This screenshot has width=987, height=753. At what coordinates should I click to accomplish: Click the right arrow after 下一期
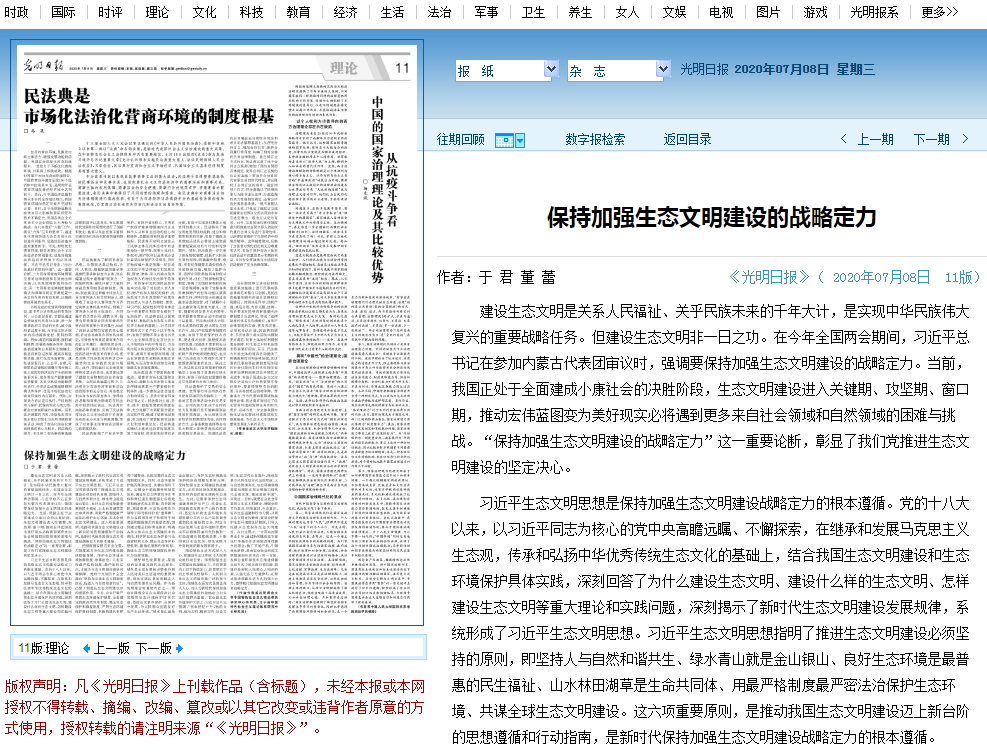[x=964, y=140]
